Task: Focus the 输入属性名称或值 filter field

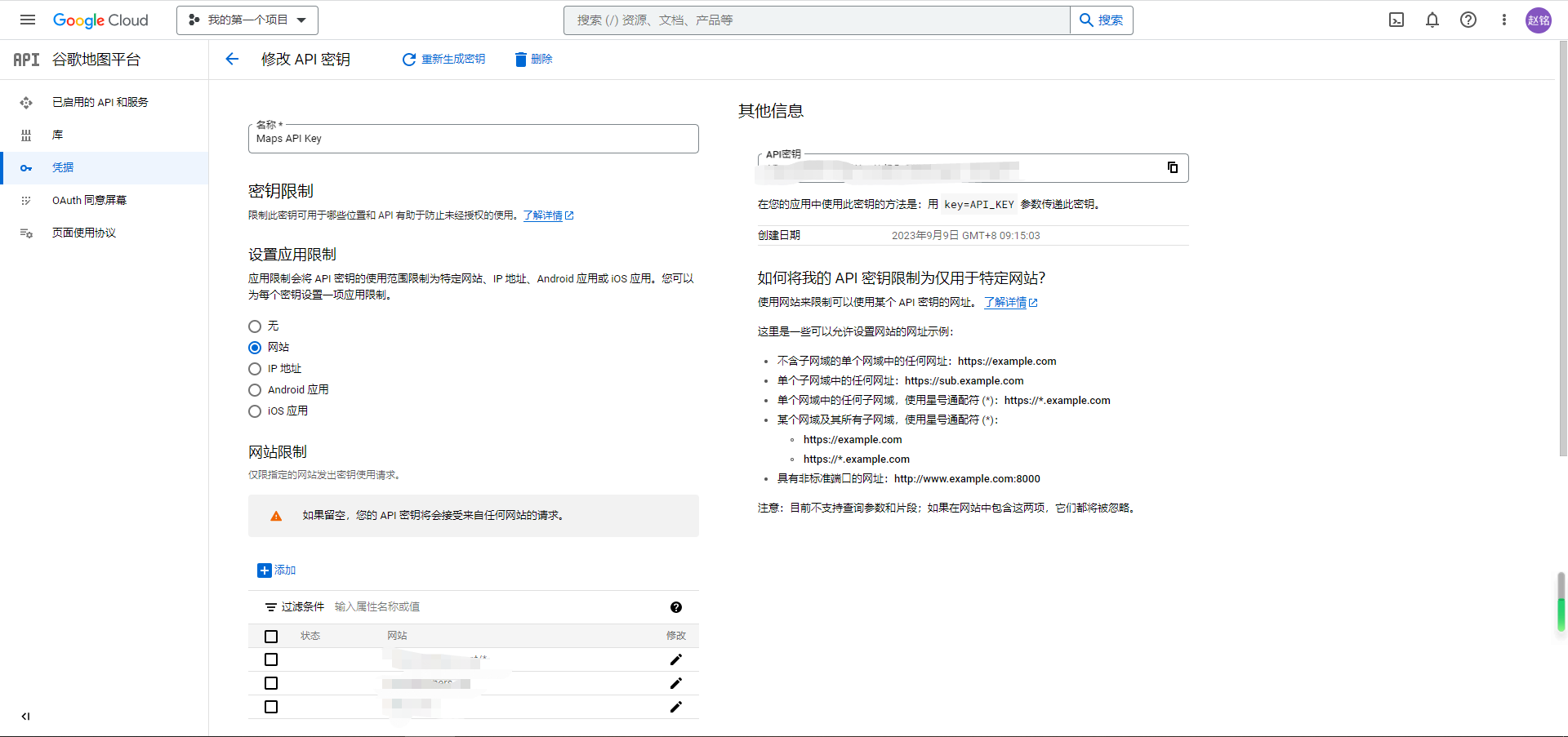Action: click(x=498, y=606)
